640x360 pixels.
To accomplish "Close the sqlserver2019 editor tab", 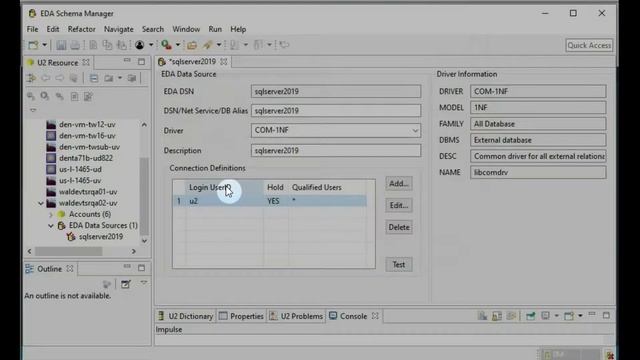I will coord(224,62).
